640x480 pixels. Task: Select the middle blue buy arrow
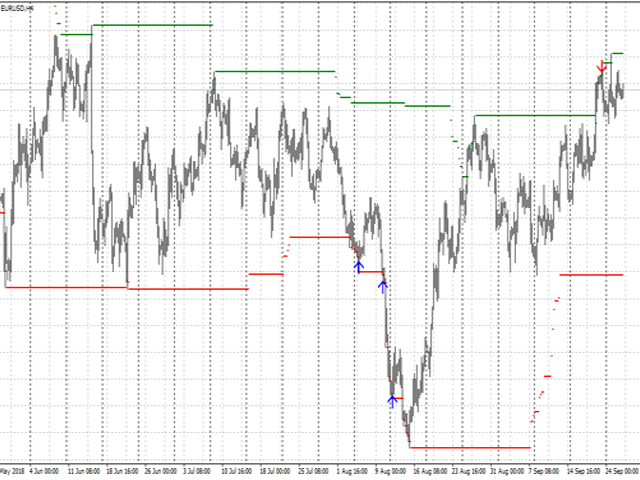[x=382, y=285]
